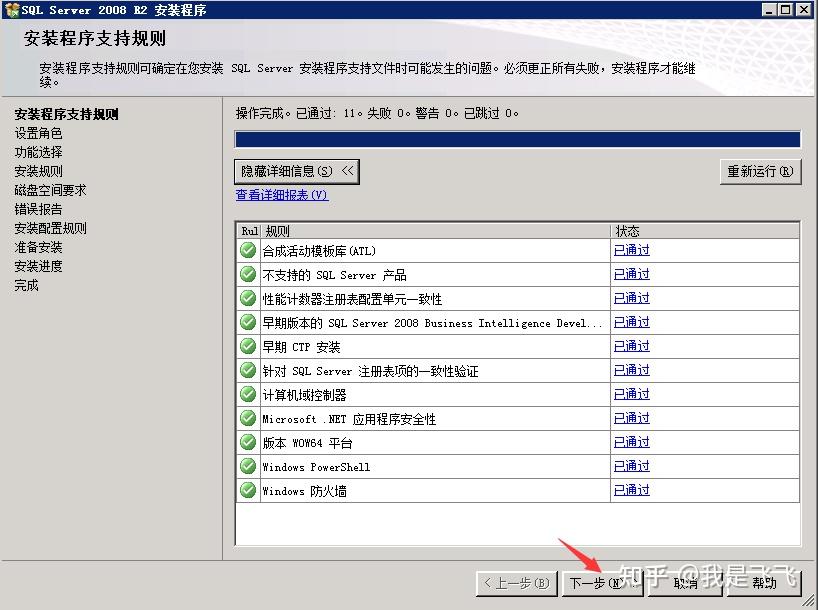Screen dimensions: 818x610
Task: Collapse details via 隐藏详细信息 button
Action: coord(295,171)
